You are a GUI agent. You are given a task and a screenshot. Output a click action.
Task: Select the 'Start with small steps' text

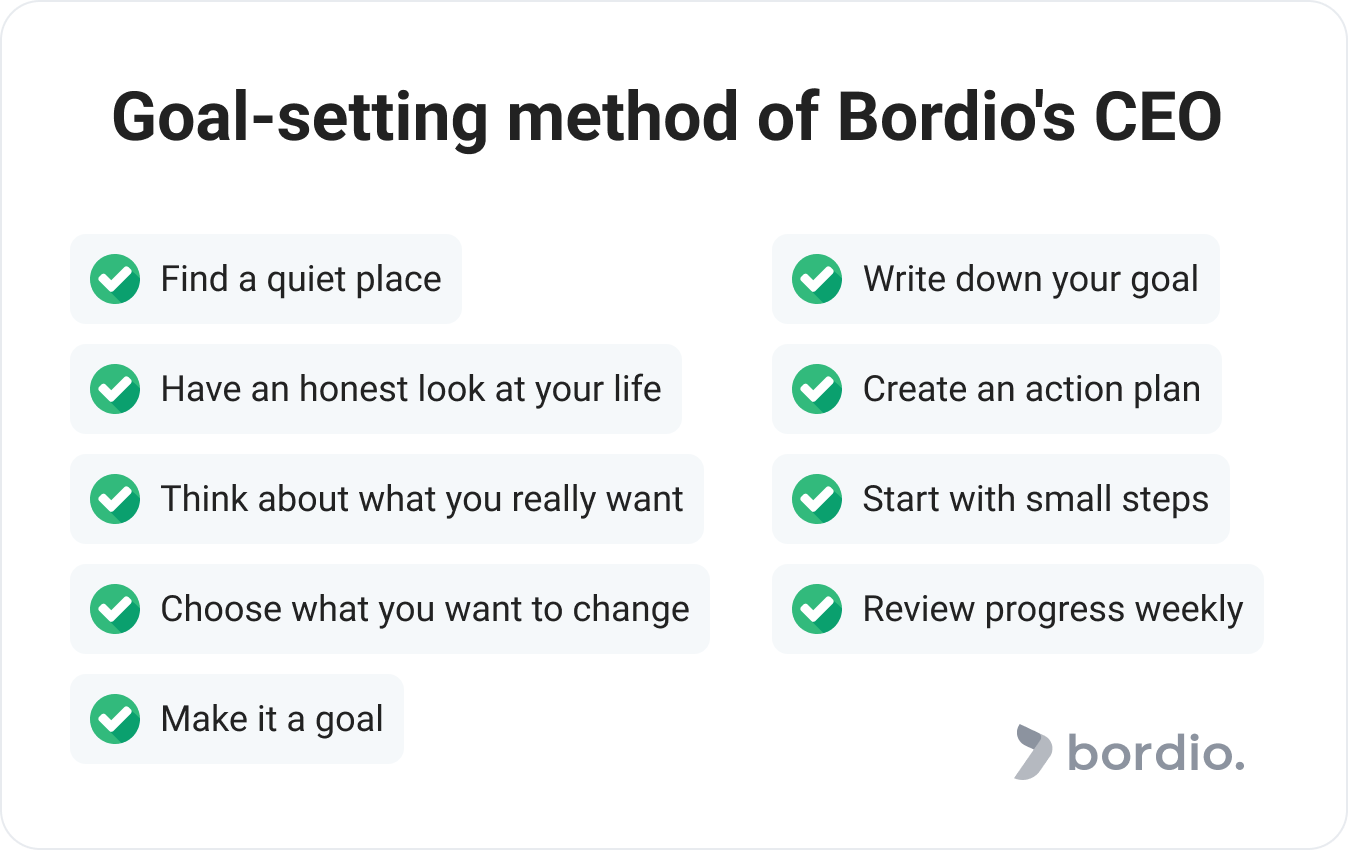[1036, 499]
